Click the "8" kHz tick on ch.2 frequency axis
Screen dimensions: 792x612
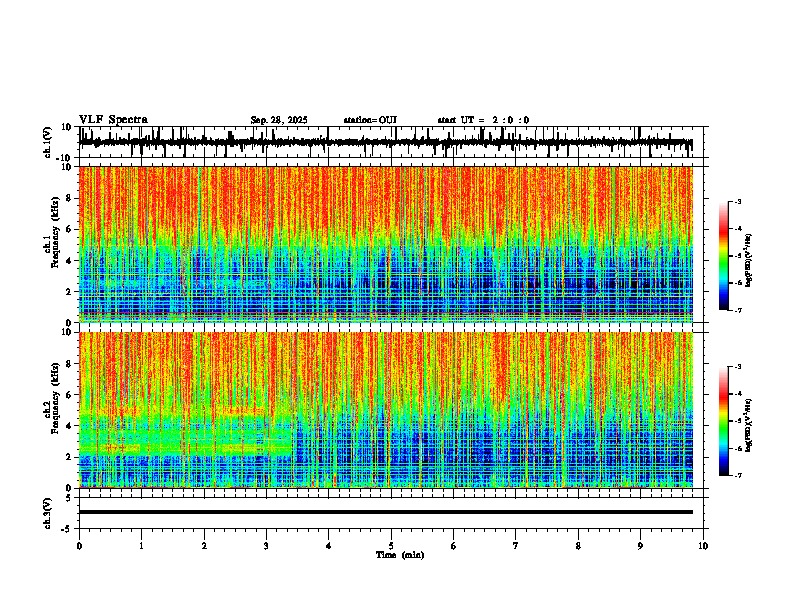coord(70,364)
